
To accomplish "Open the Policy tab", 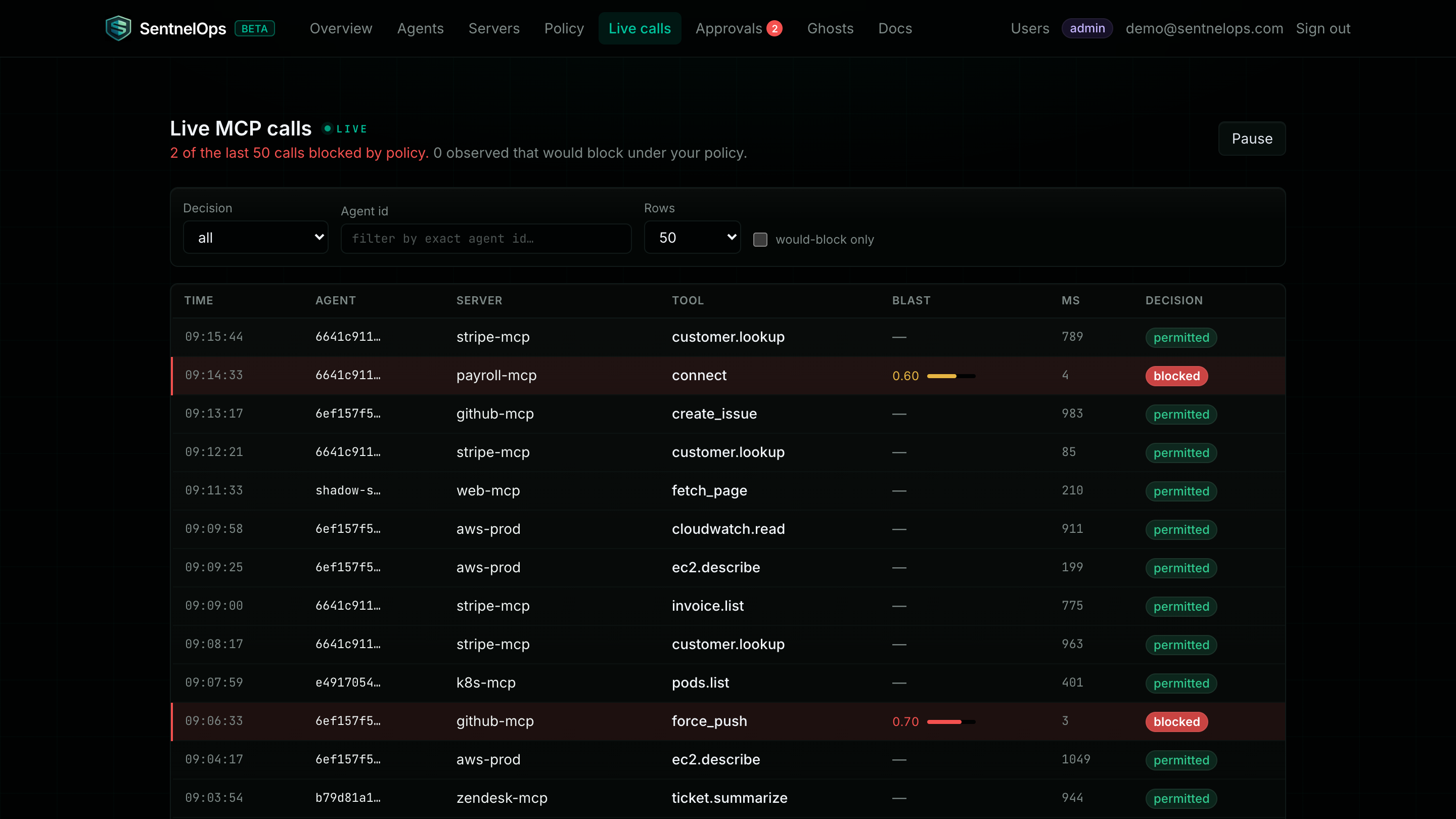I will (x=564, y=28).
